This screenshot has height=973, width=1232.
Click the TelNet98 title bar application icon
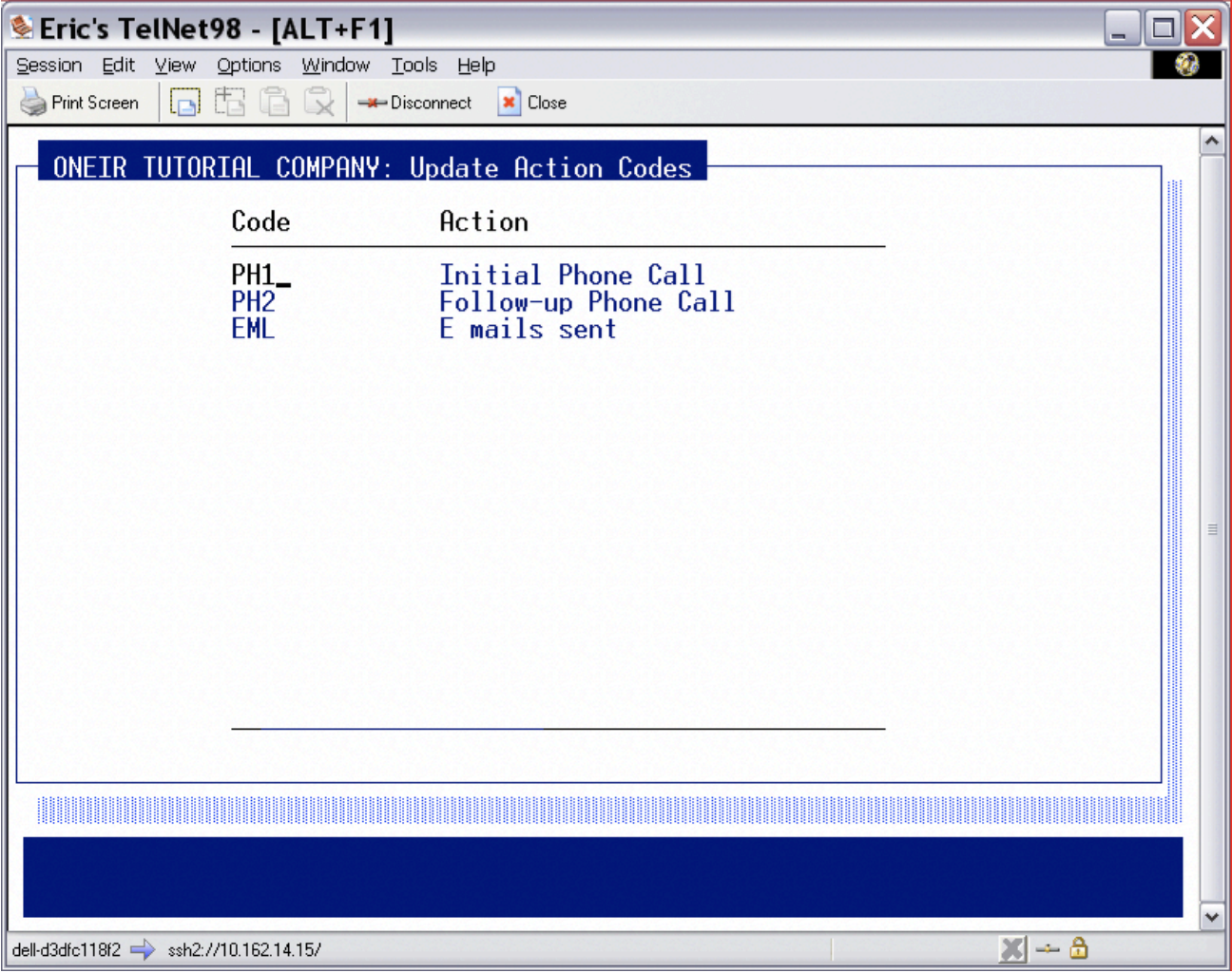[22, 27]
